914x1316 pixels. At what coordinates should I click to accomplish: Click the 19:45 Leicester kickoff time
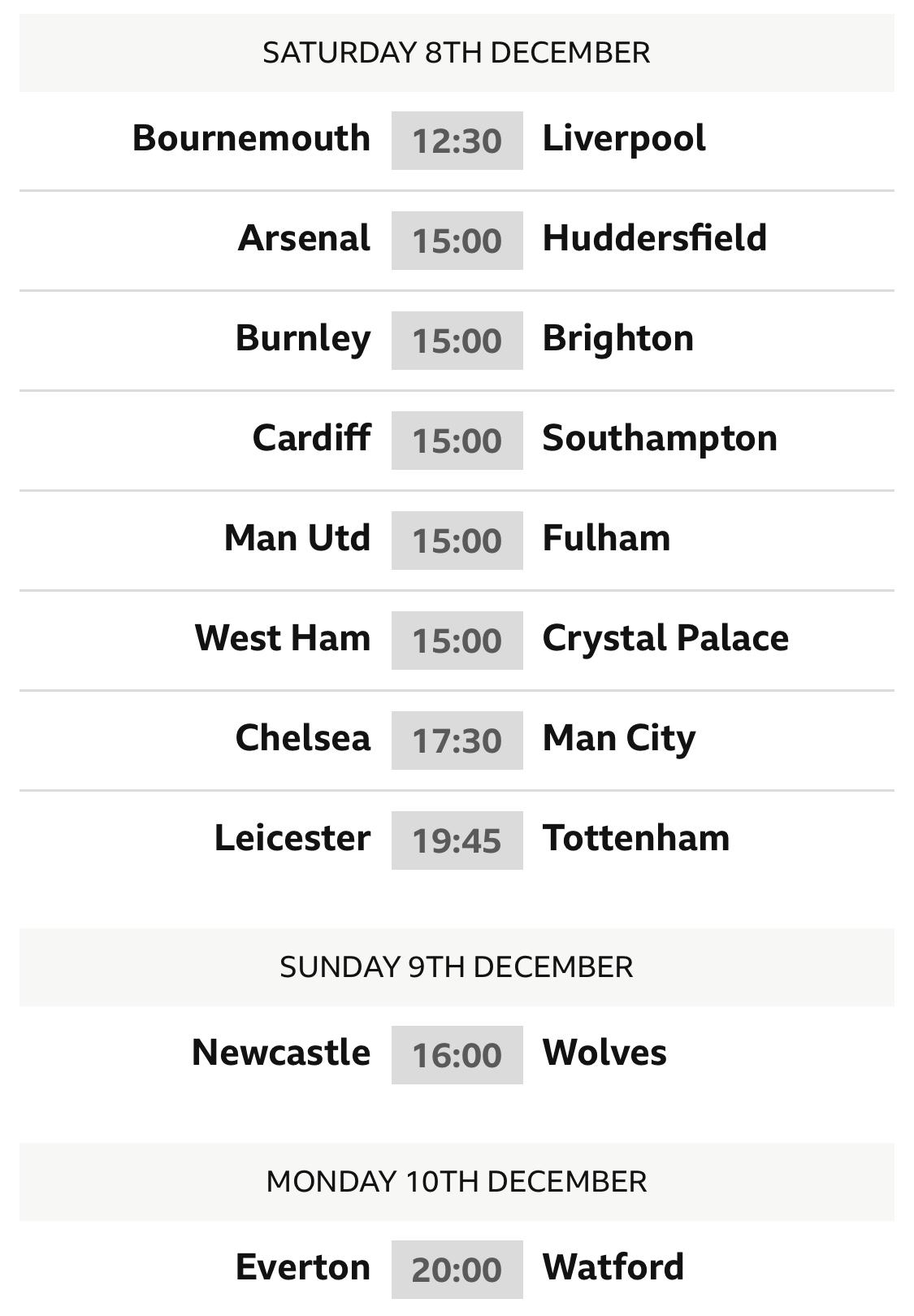click(457, 840)
